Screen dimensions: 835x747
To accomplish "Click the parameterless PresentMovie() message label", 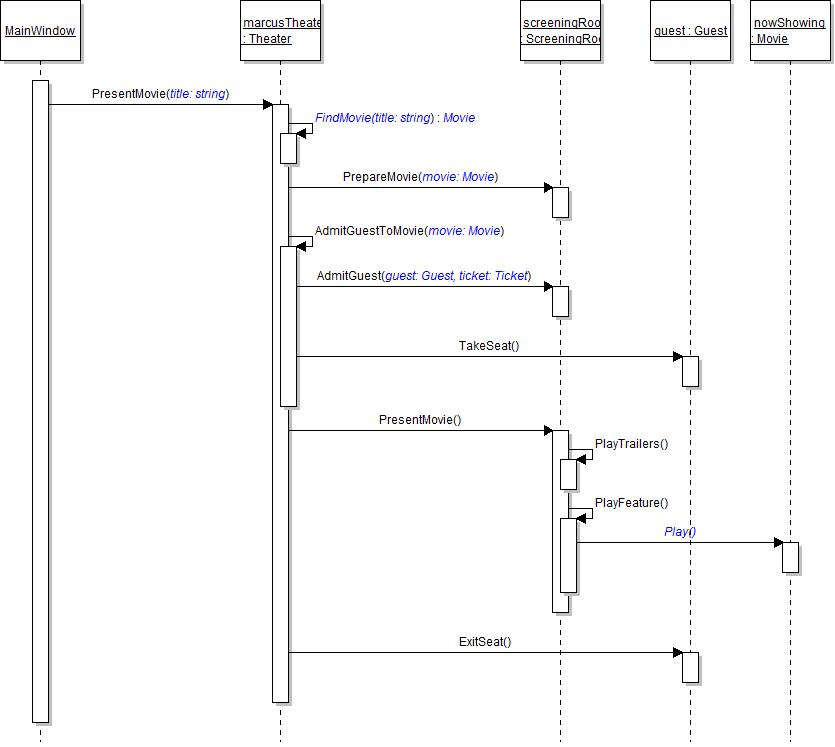I will tap(420, 420).
